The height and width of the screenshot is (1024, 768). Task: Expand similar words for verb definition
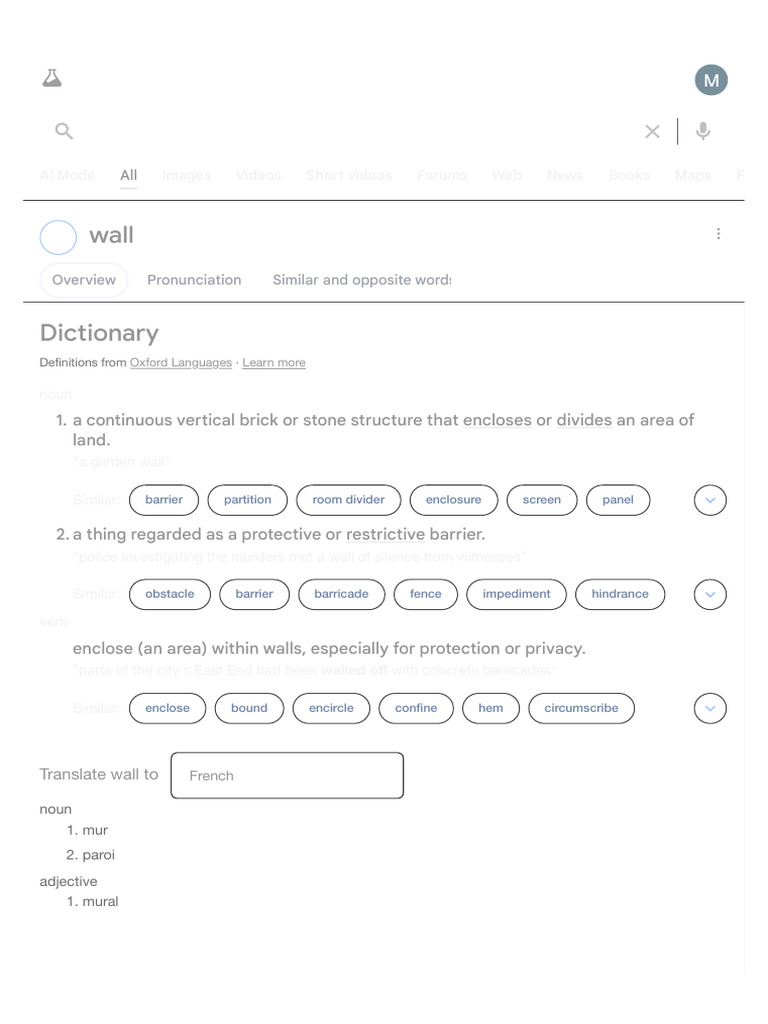click(710, 708)
